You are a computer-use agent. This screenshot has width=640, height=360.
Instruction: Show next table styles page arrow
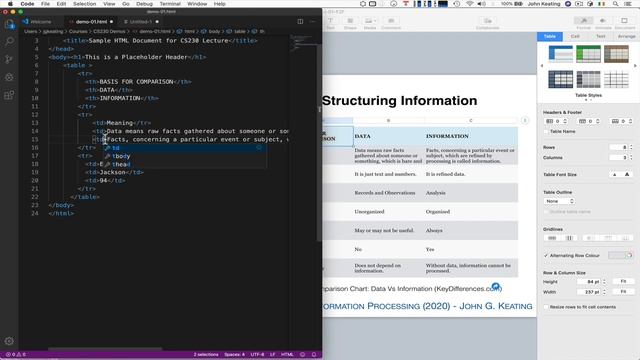point(635,66)
